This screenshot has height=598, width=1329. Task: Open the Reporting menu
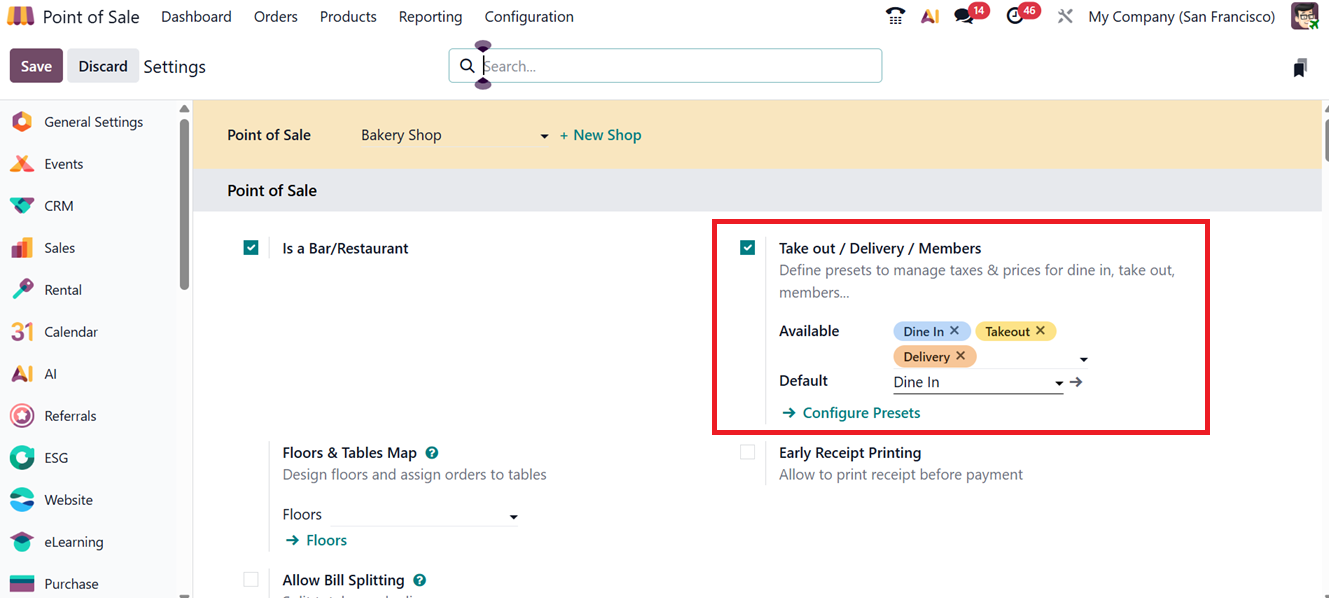pos(430,17)
